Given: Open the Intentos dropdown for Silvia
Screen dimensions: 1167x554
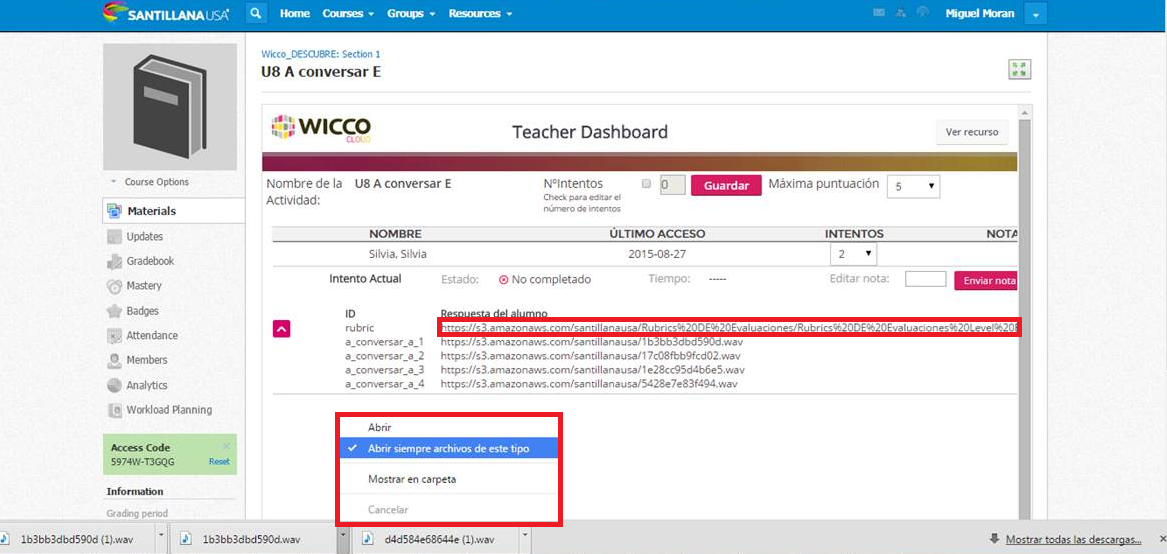Looking at the screenshot, I should click(853, 254).
